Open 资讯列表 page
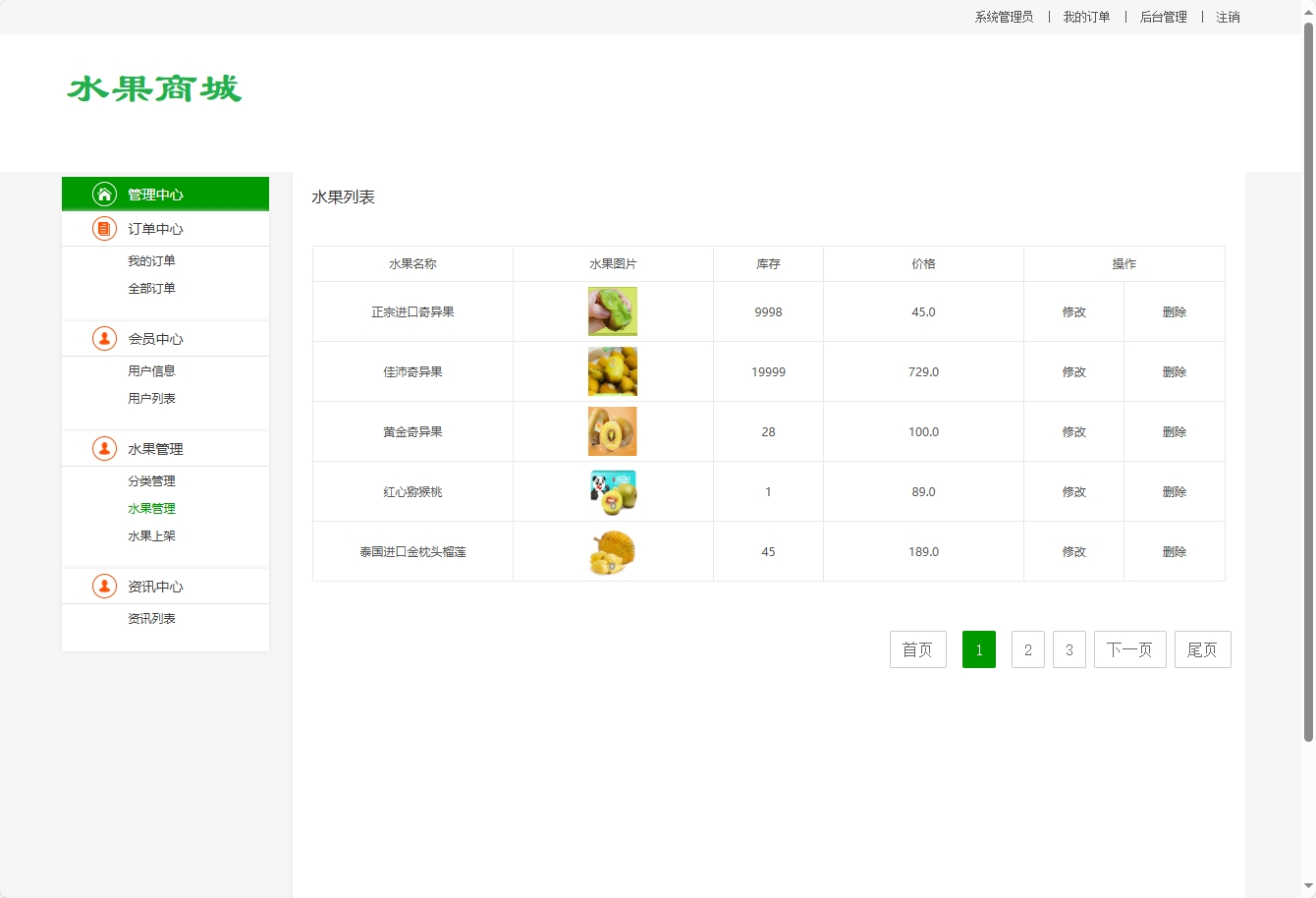 [x=151, y=618]
